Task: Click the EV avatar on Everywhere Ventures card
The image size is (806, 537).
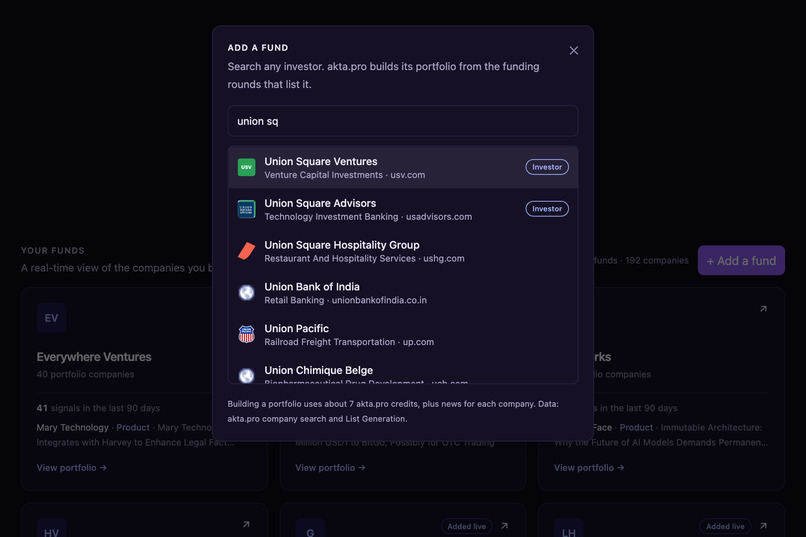Action: (51, 318)
